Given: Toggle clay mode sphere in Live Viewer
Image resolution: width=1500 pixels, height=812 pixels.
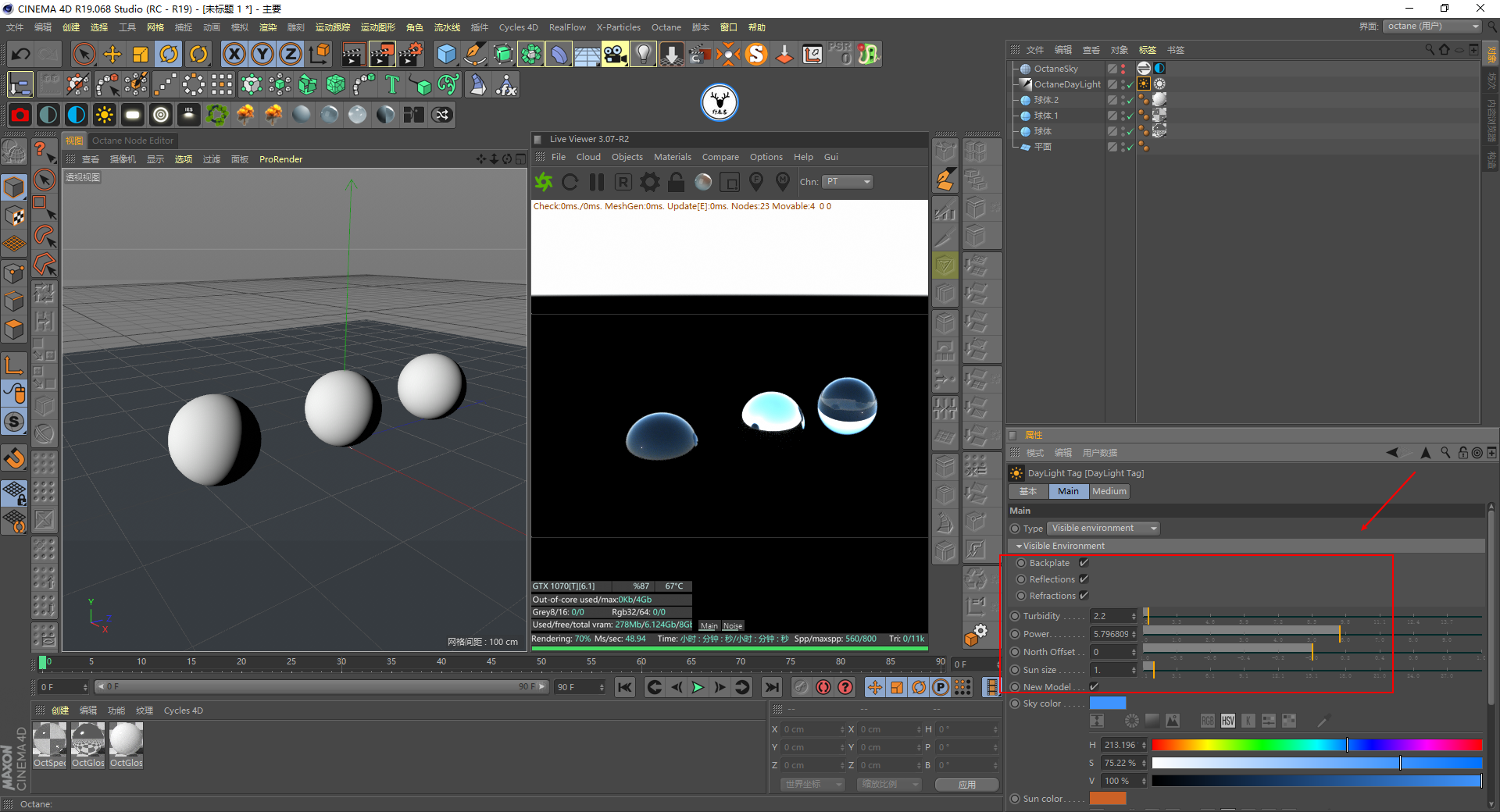Looking at the screenshot, I should point(703,182).
